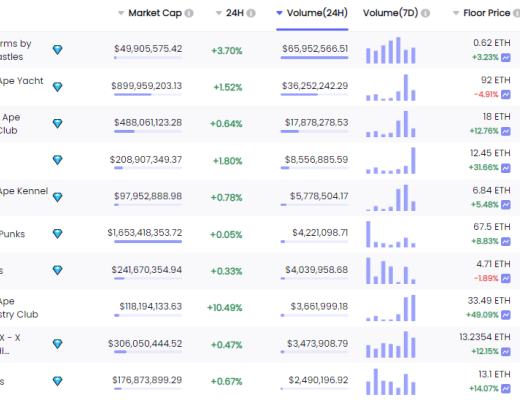520x400 pixels.
Task: Select the $65,952,566.51 volume value
Action: pyautogui.click(x=315, y=49)
